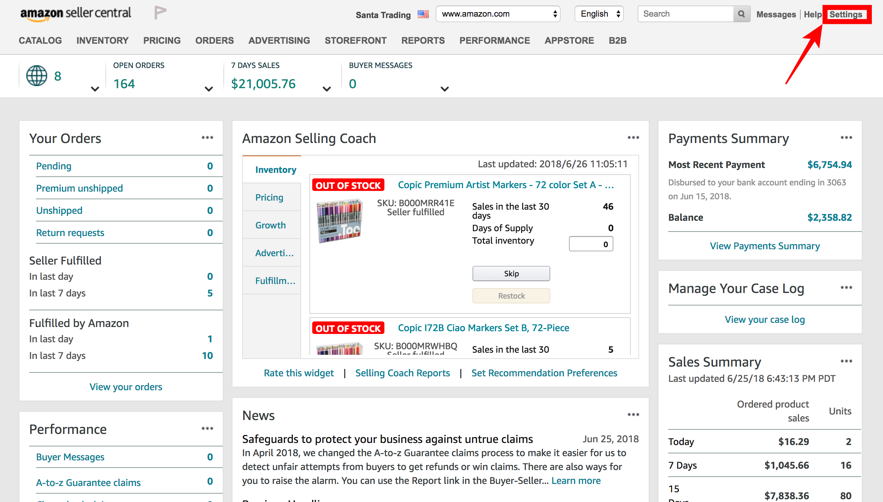The image size is (883, 502).
Task: Open the English language dropdown
Action: (599, 14)
